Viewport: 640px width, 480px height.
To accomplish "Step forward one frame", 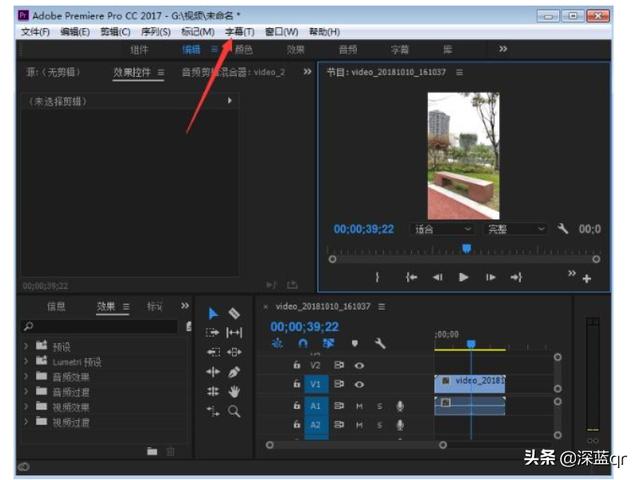I will (x=490, y=278).
